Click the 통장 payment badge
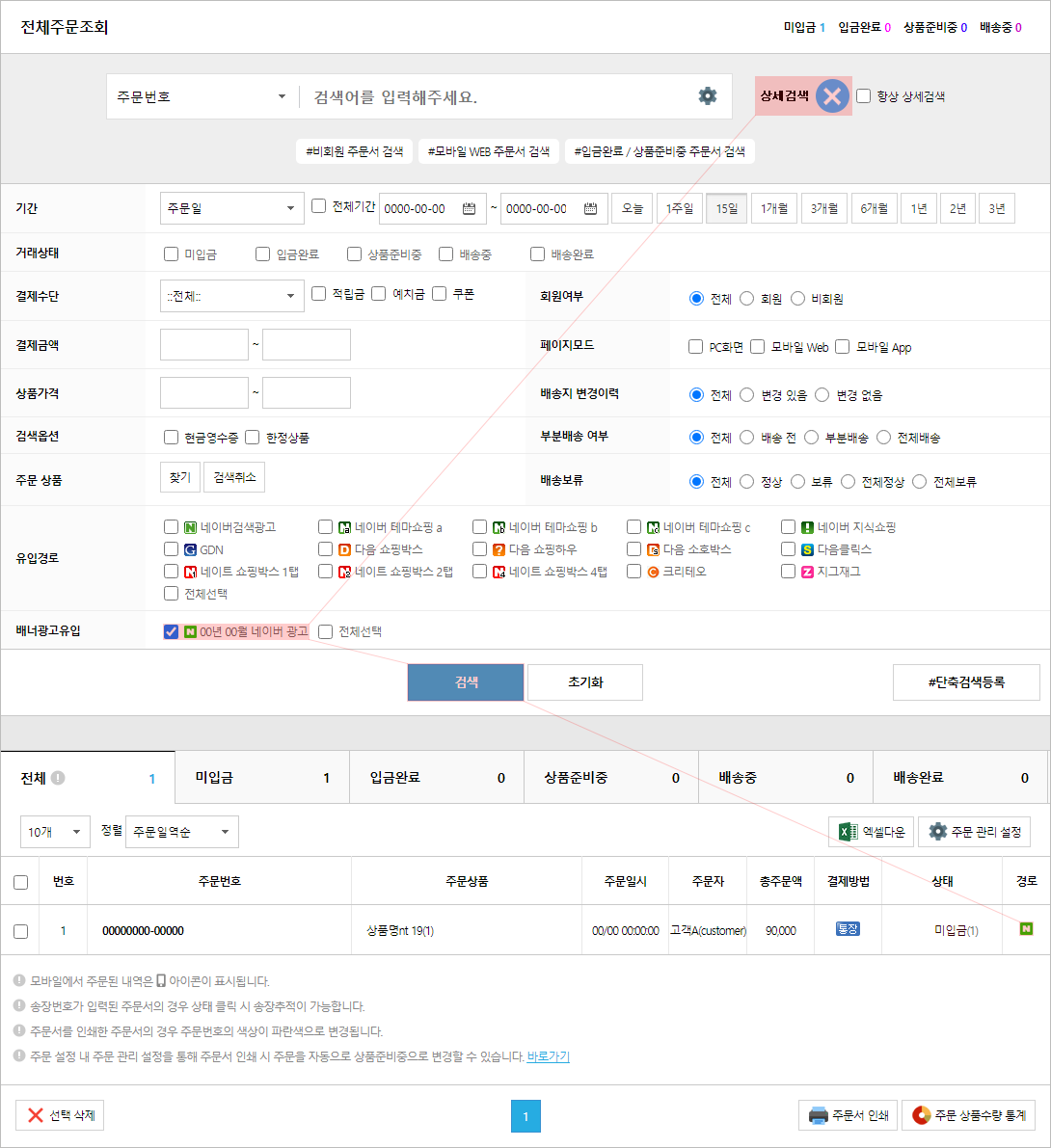Image resolution: width=1051 pixels, height=1148 pixels. (848, 929)
